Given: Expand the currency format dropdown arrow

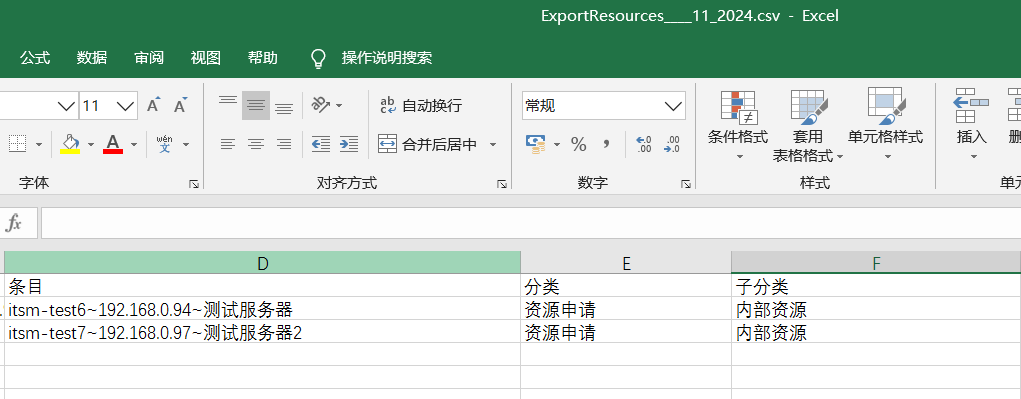Looking at the screenshot, I should point(557,144).
